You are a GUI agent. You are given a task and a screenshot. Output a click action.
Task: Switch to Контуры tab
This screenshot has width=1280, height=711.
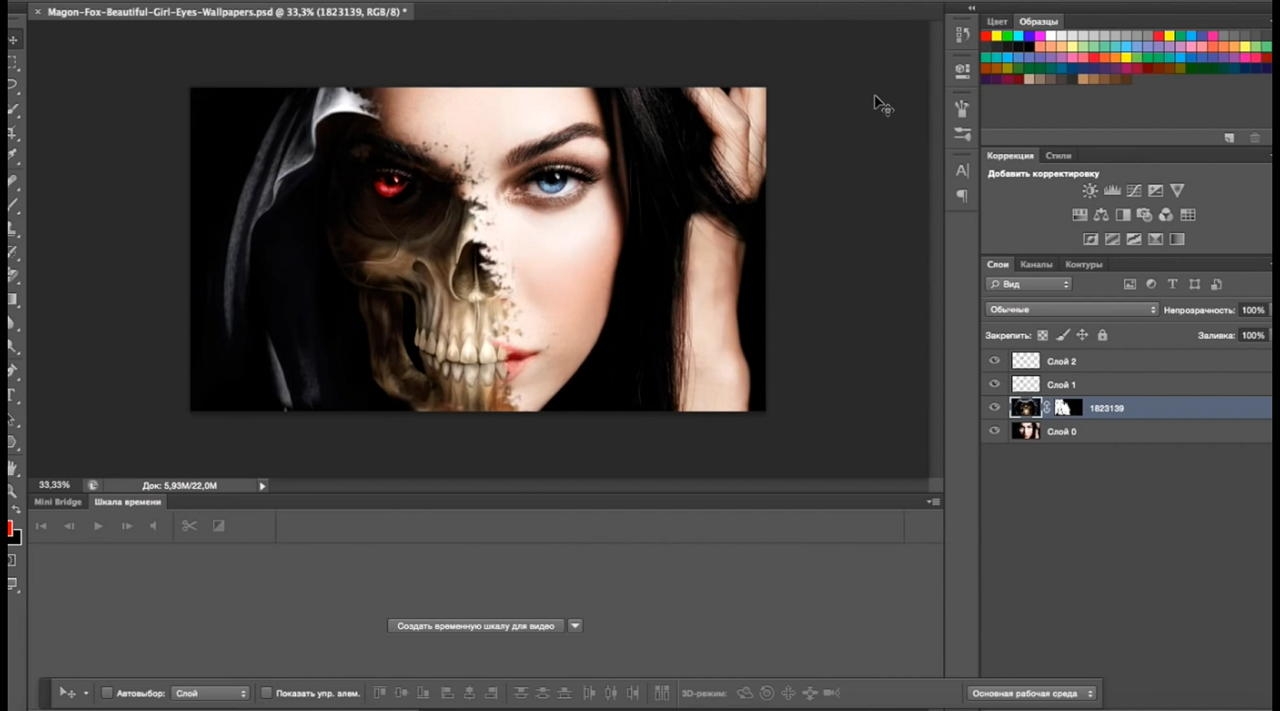(1084, 265)
